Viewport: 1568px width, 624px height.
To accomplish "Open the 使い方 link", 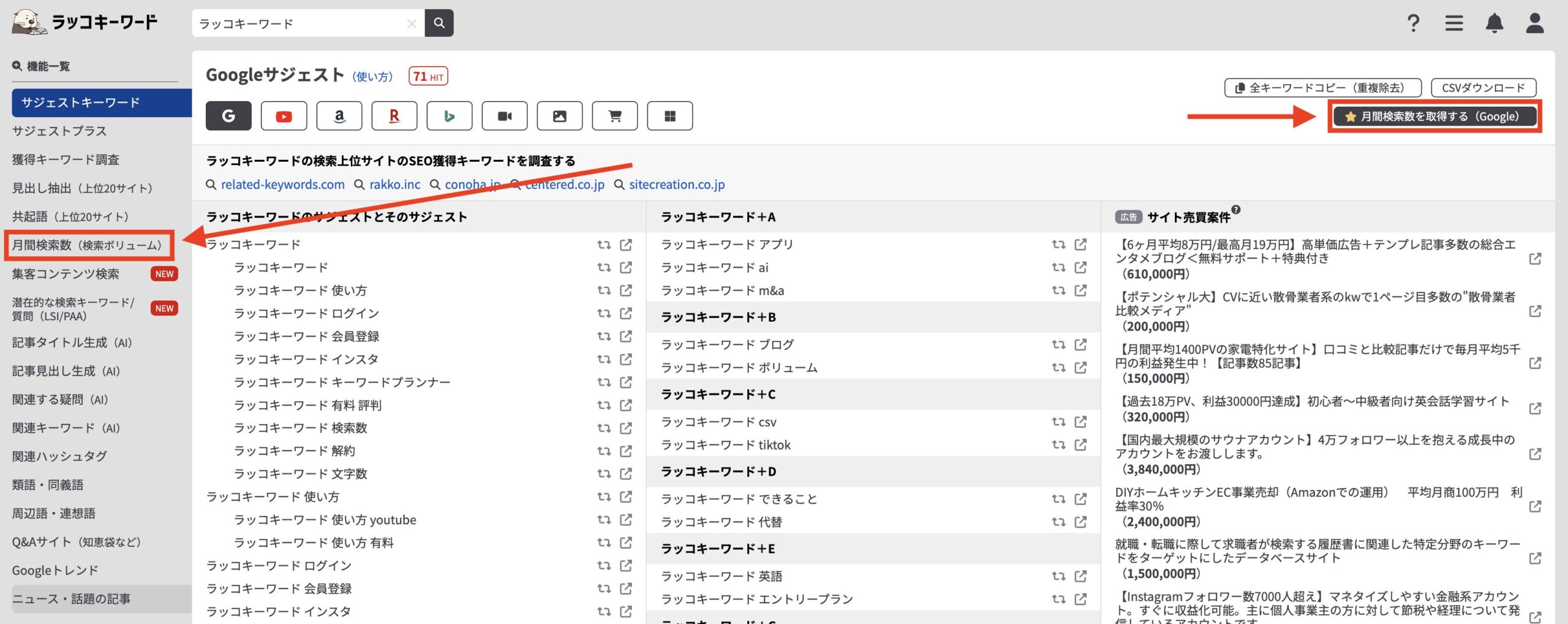I will 372,77.
